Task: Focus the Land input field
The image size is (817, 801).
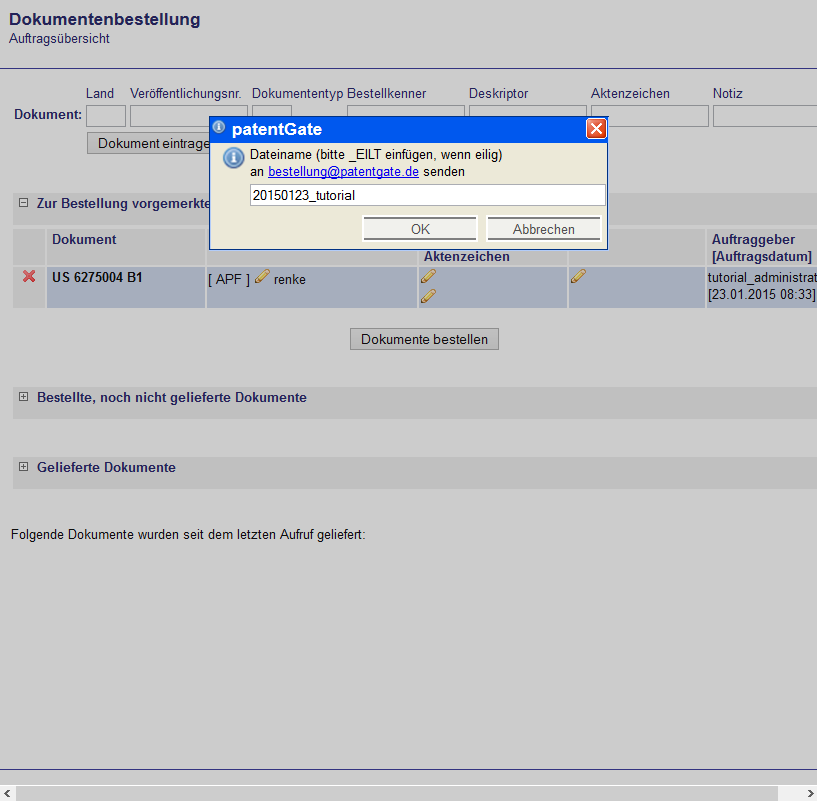Action: pos(106,116)
